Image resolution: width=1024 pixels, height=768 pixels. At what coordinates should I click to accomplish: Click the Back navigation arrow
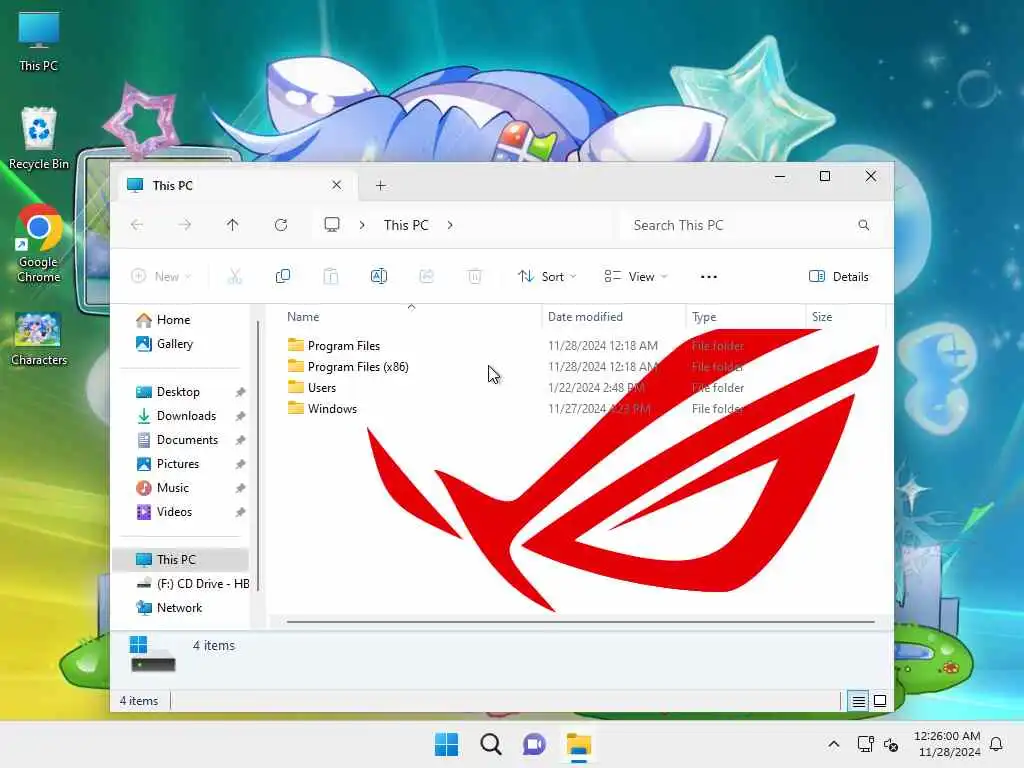click(x=137, y=225)
